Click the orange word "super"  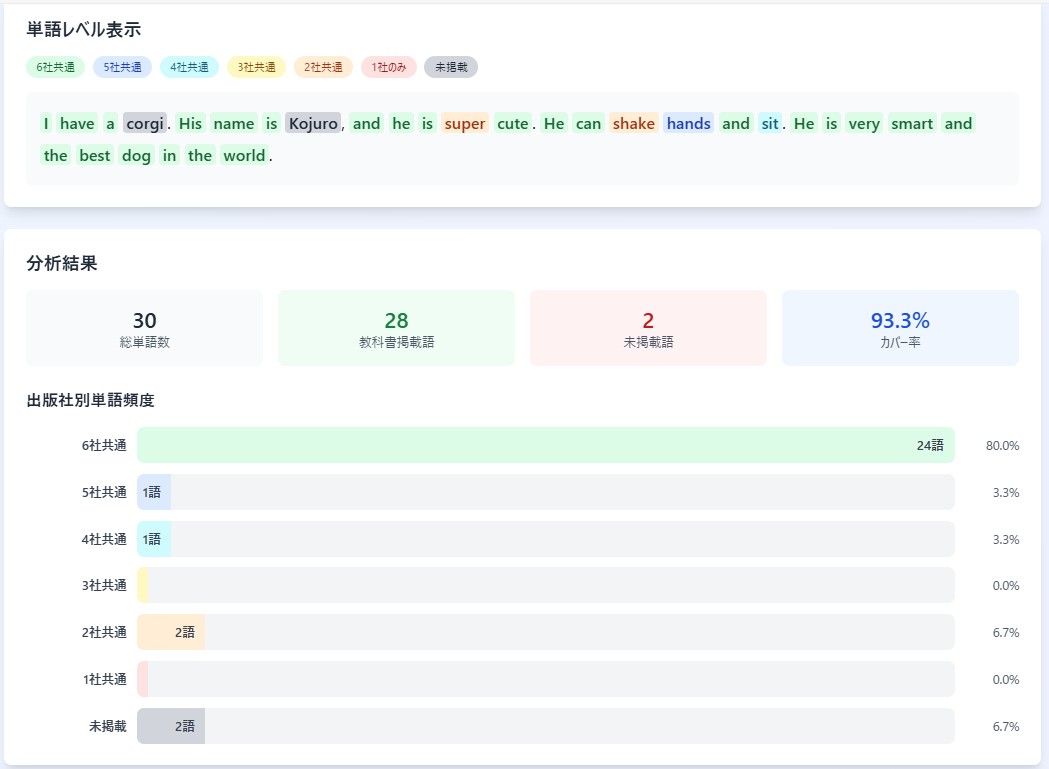coord(464,124)
